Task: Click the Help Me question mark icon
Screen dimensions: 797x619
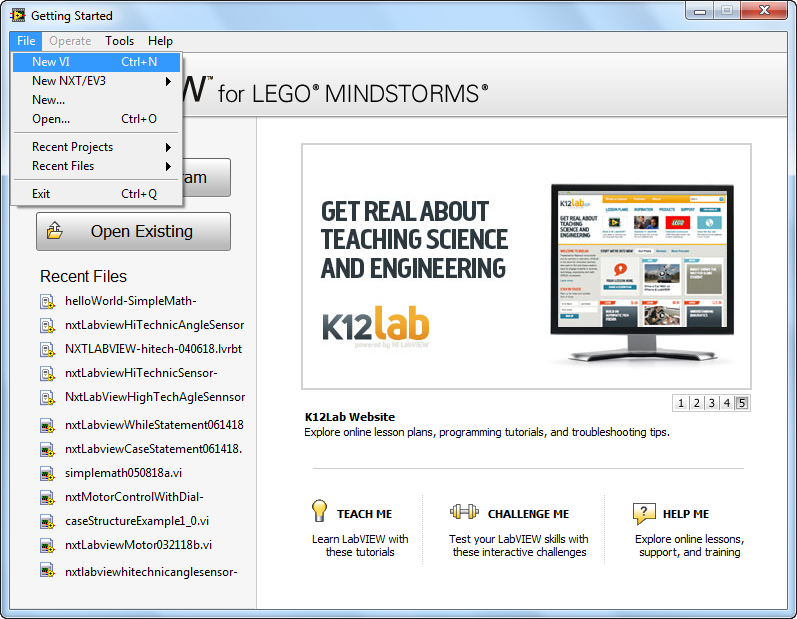Action: point(644,513)
